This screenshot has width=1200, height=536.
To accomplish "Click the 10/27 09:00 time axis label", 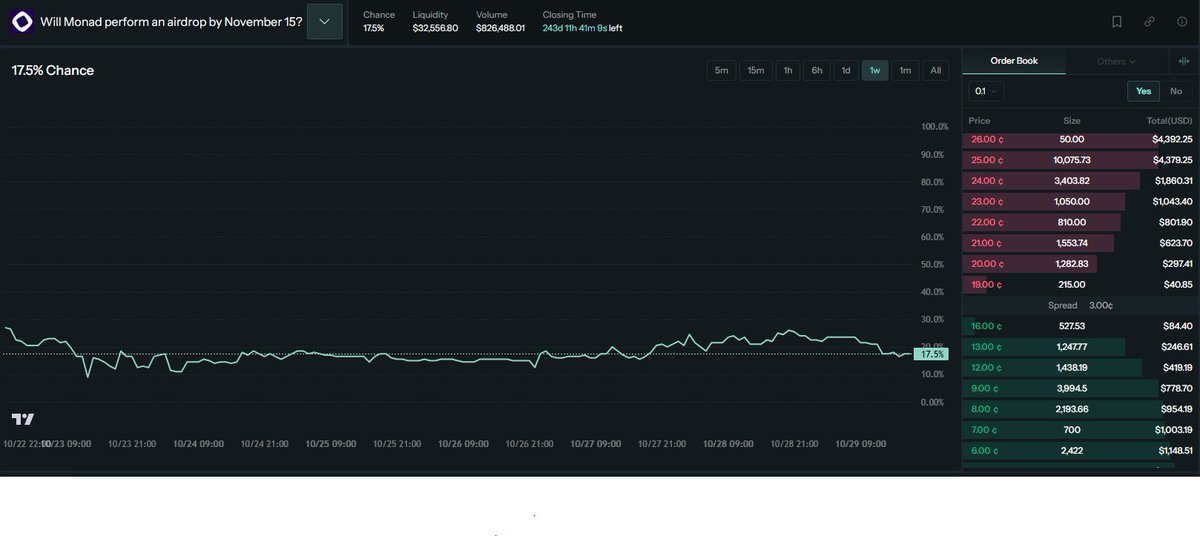I will tap(596, 443).
